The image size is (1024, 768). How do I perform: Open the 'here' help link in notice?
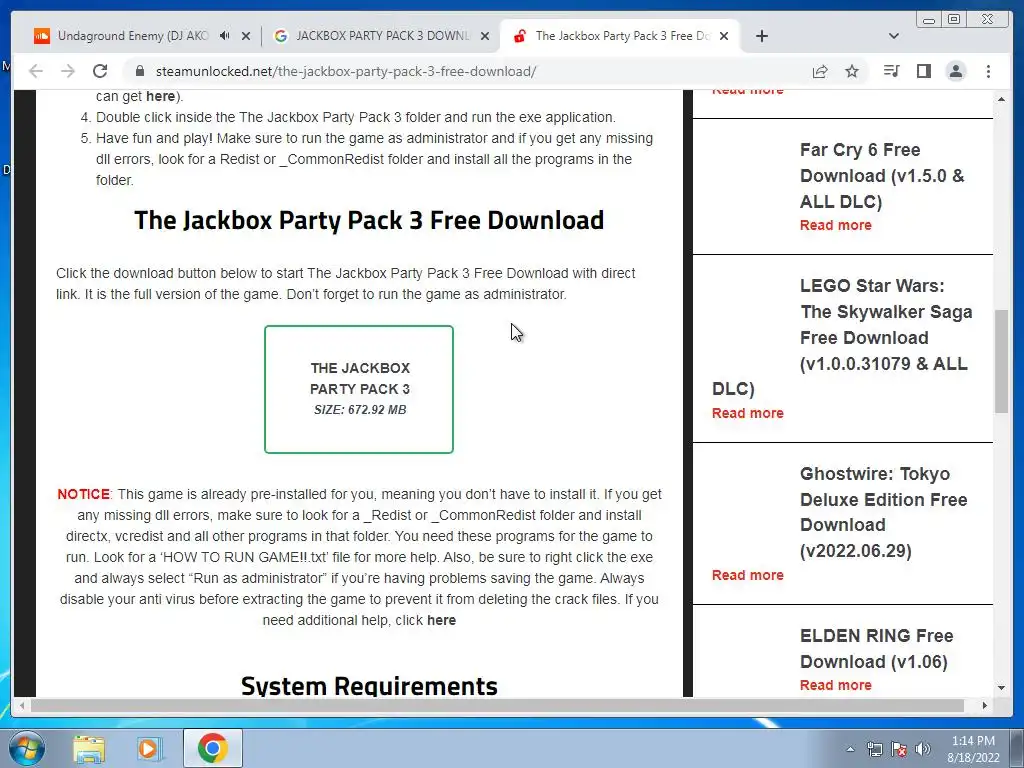pos(441,620)
